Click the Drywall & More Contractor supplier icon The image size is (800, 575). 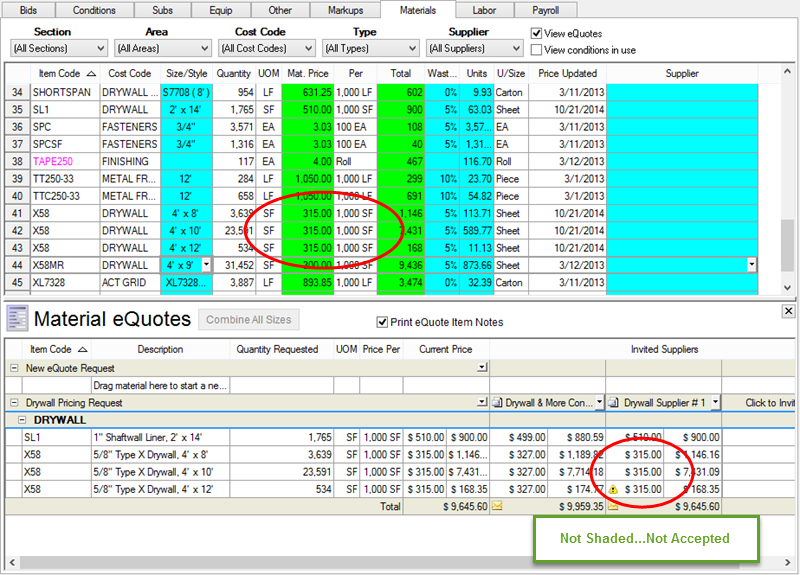click(x=497, y=403)
